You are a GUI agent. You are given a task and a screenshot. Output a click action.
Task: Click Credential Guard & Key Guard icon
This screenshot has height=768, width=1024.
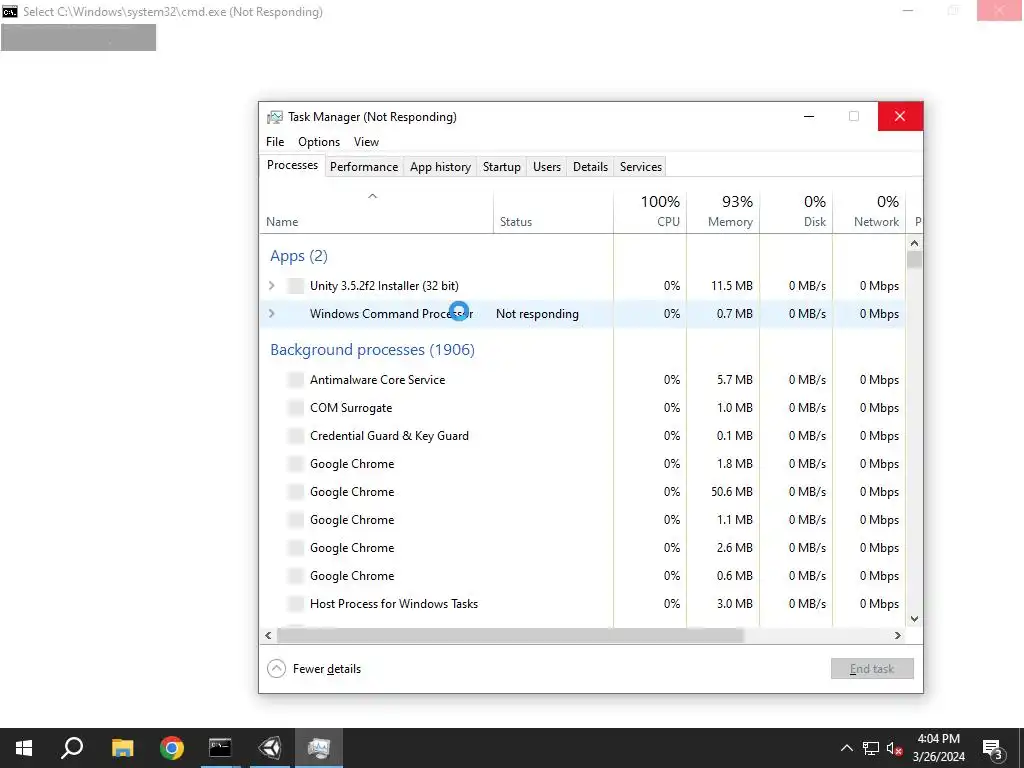296,436
